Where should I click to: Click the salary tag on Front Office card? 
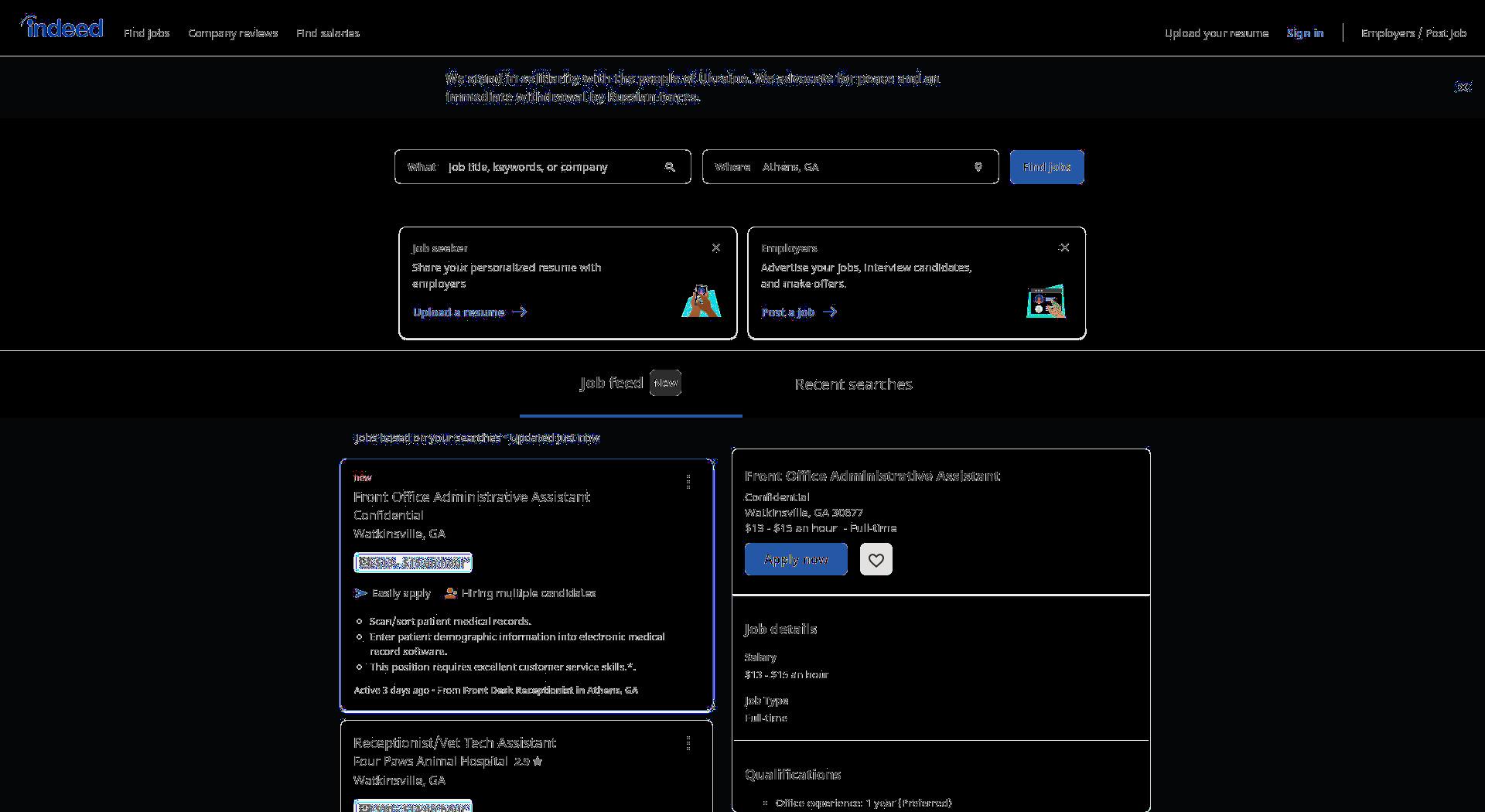tap(413, 563)
